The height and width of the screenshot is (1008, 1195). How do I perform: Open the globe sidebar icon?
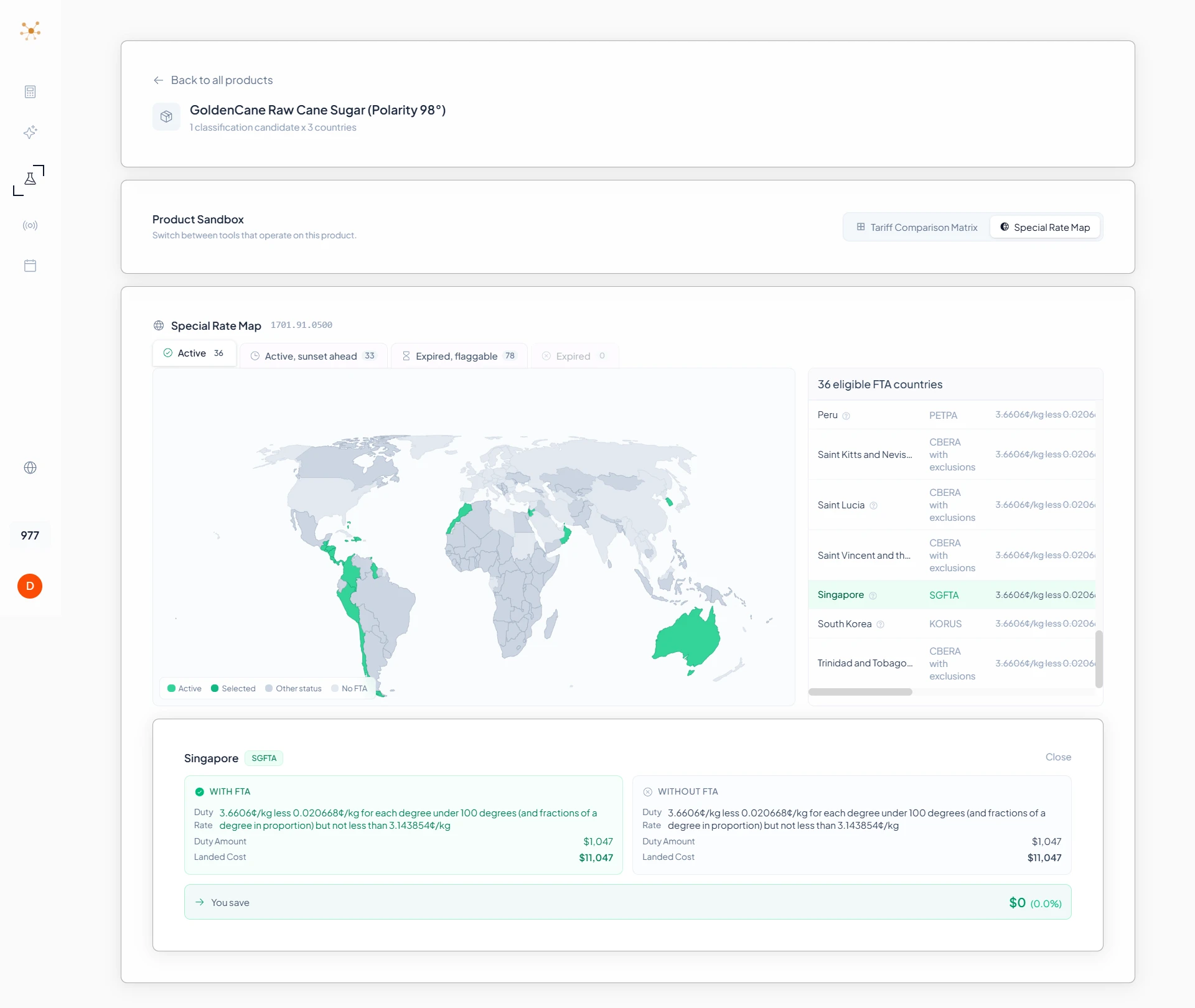click(x=30, y=467)
